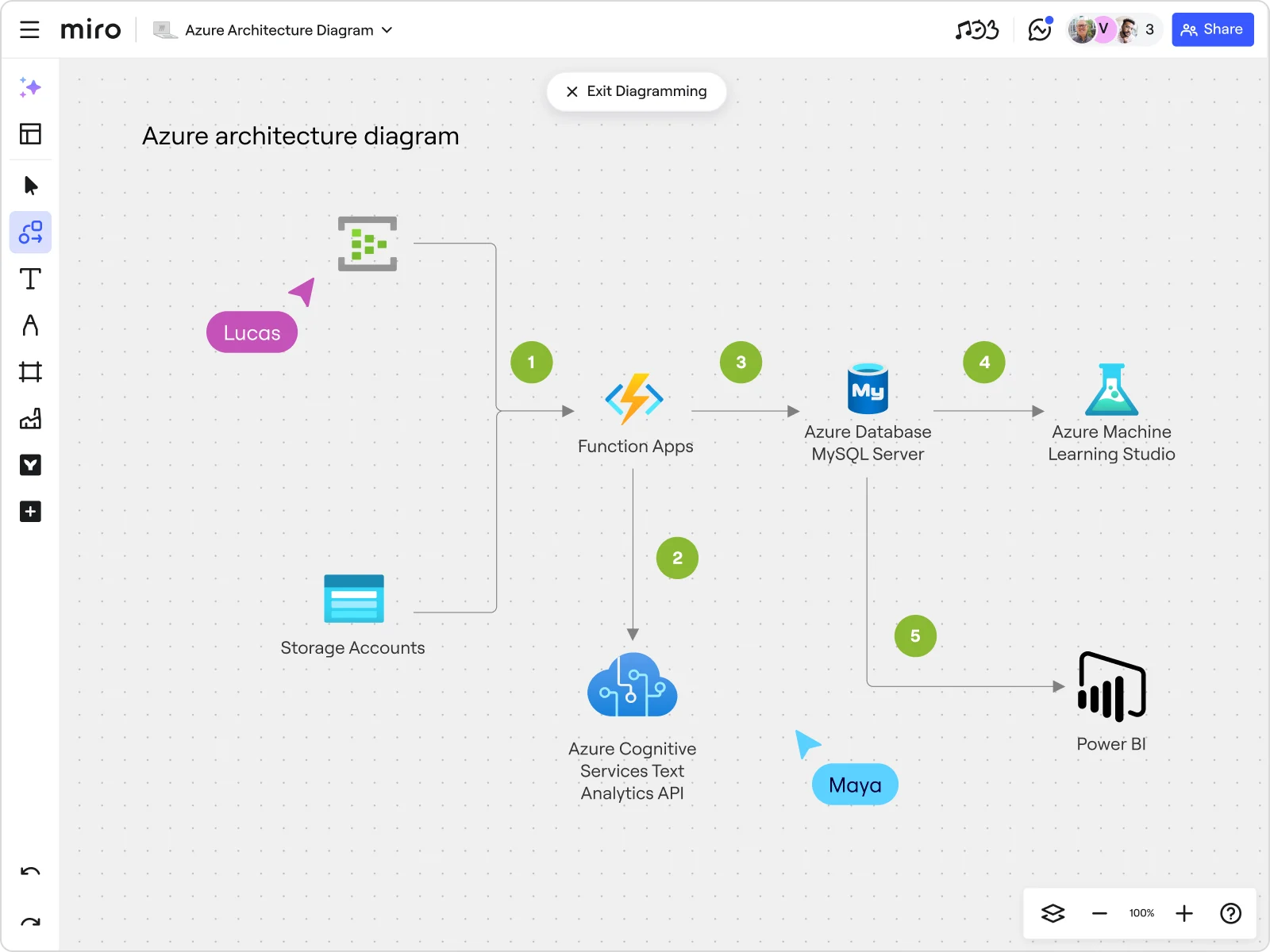Show all 3 collaborators count
Image resolution: width=1270 pixels, height=952 pixels.
1149,30
